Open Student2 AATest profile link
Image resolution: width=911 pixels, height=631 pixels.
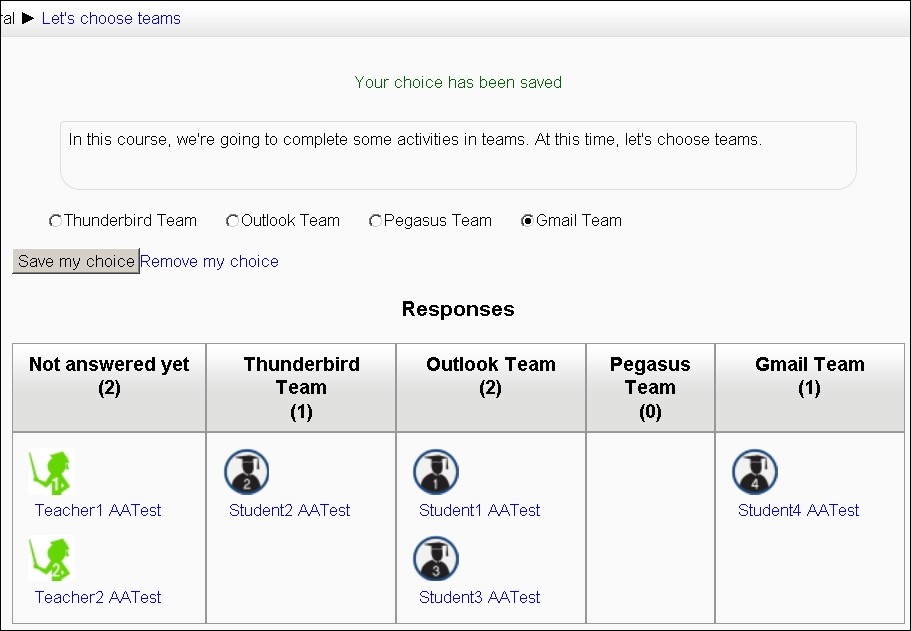pos(289,510)
